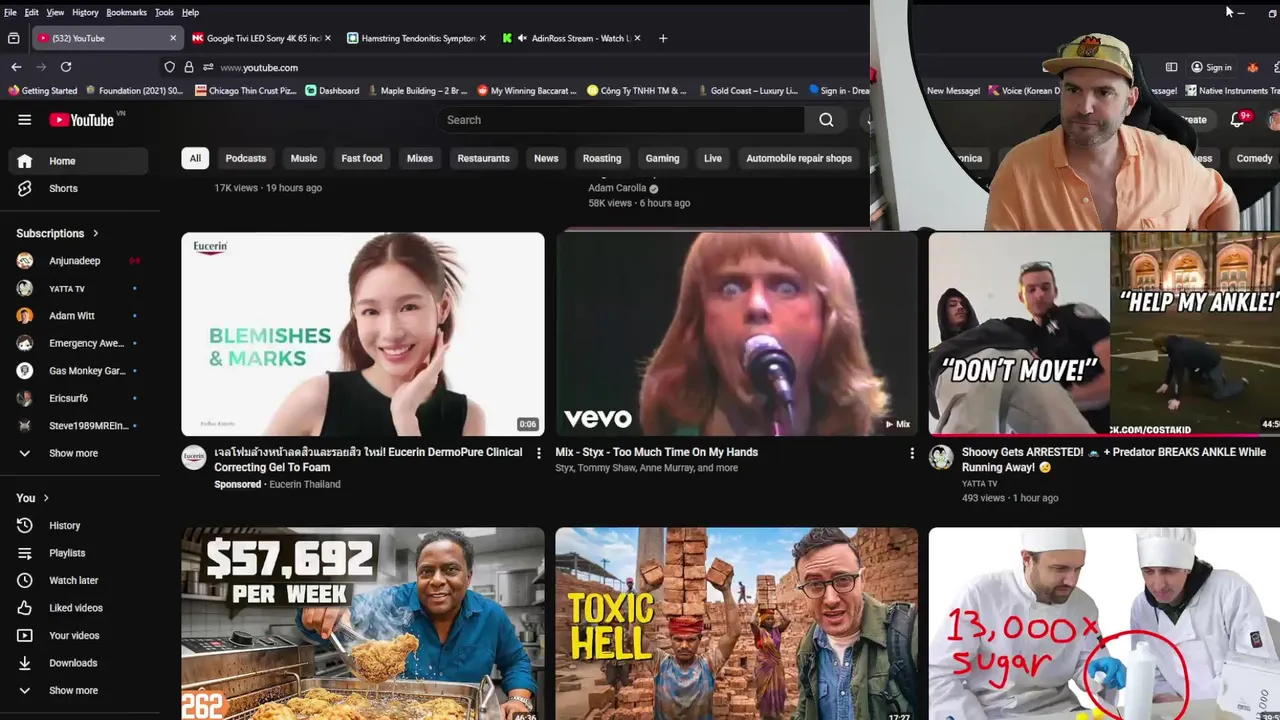Select the Restaurants filter chip
The width and height of the screenshot is (1280, 720).
point(483,158)
